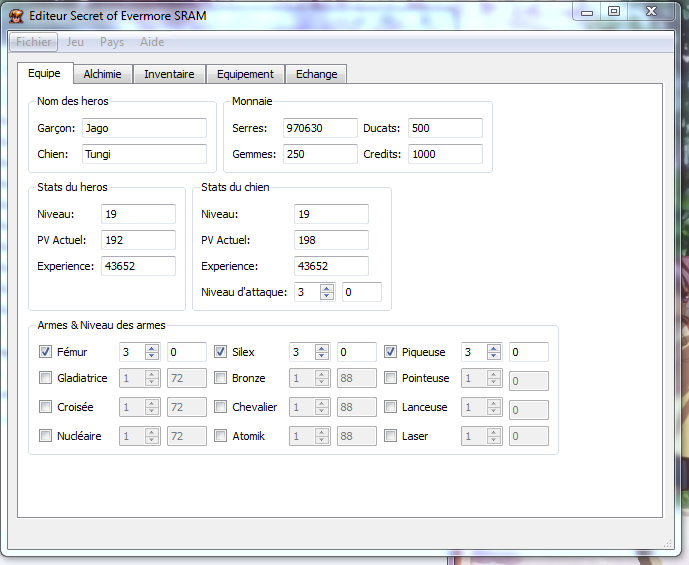Click the app icon in title bar
Image resolution: width=689 pixels, height=565 pixels.
[16, 15]
